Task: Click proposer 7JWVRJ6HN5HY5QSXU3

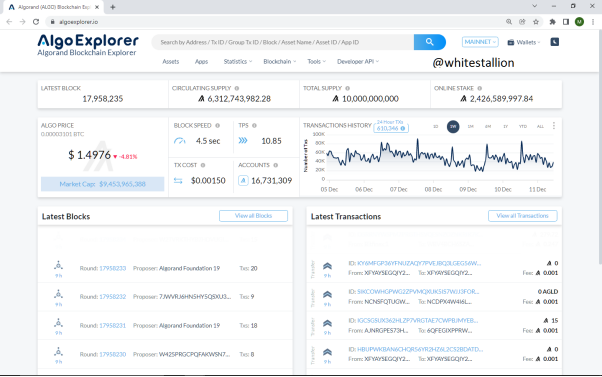Action: pyautogui.click(x=195, y=297)
